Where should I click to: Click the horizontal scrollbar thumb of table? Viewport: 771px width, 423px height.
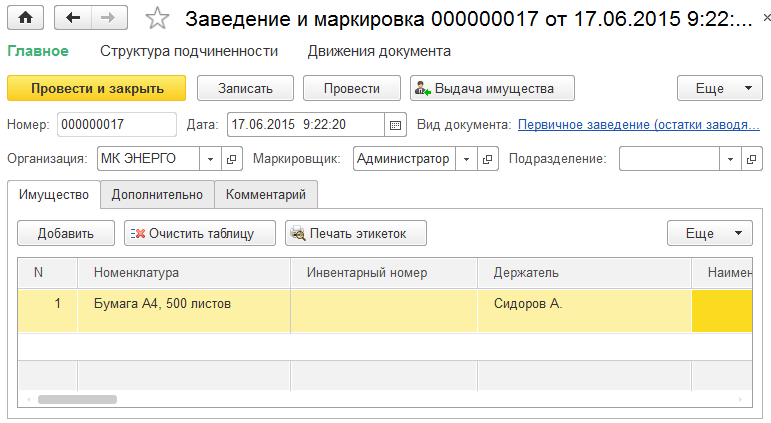[78, 399]
